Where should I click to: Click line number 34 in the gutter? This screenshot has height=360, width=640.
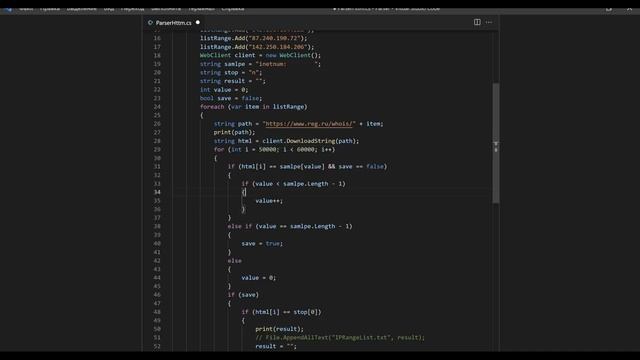coord(157,192)
